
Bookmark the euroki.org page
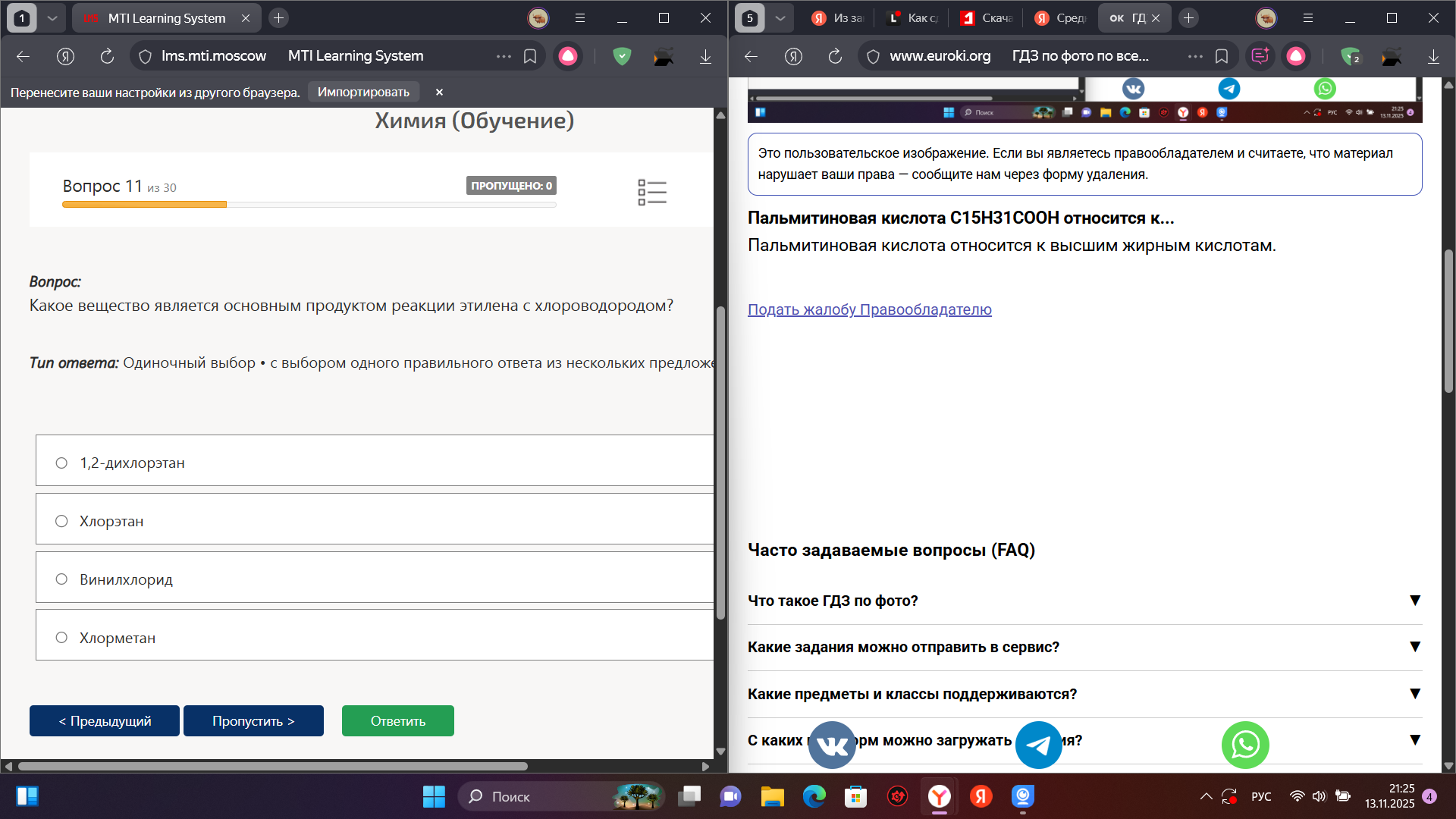point(1222,56)
